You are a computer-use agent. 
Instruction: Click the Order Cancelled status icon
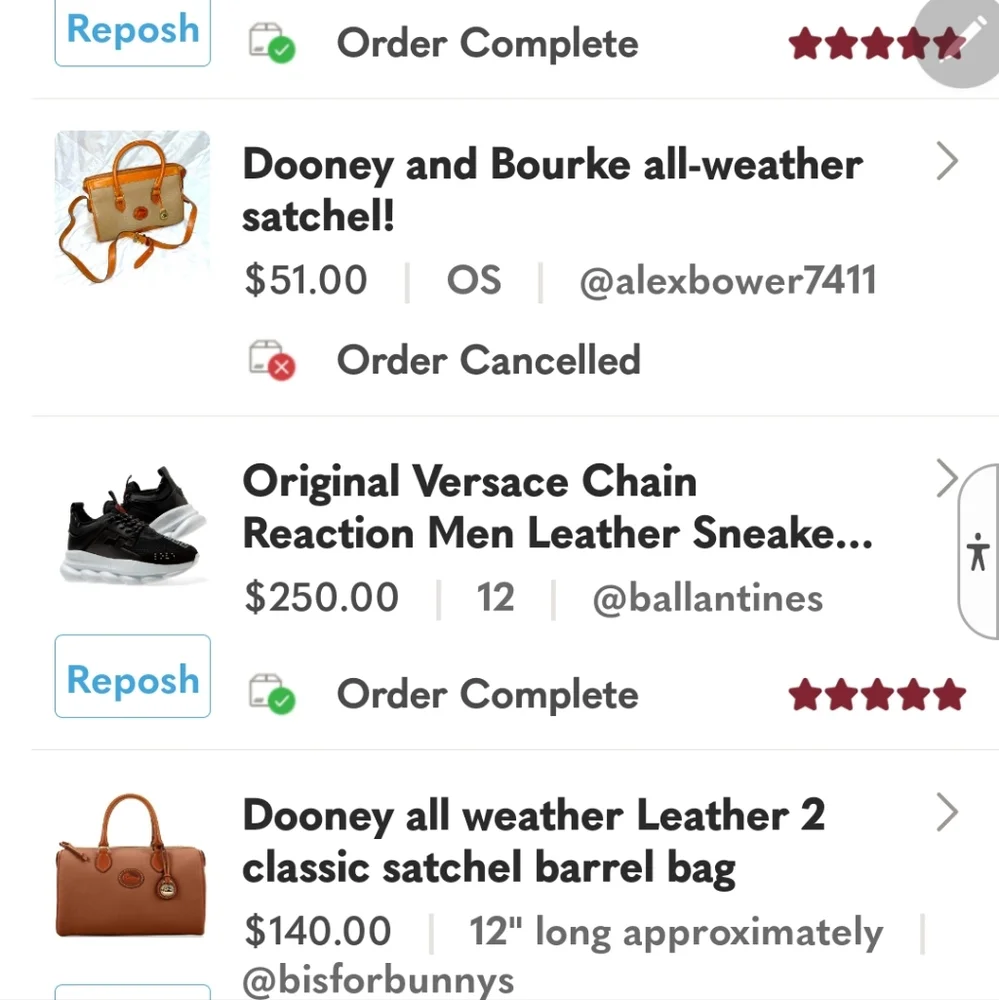coord(272,360)
